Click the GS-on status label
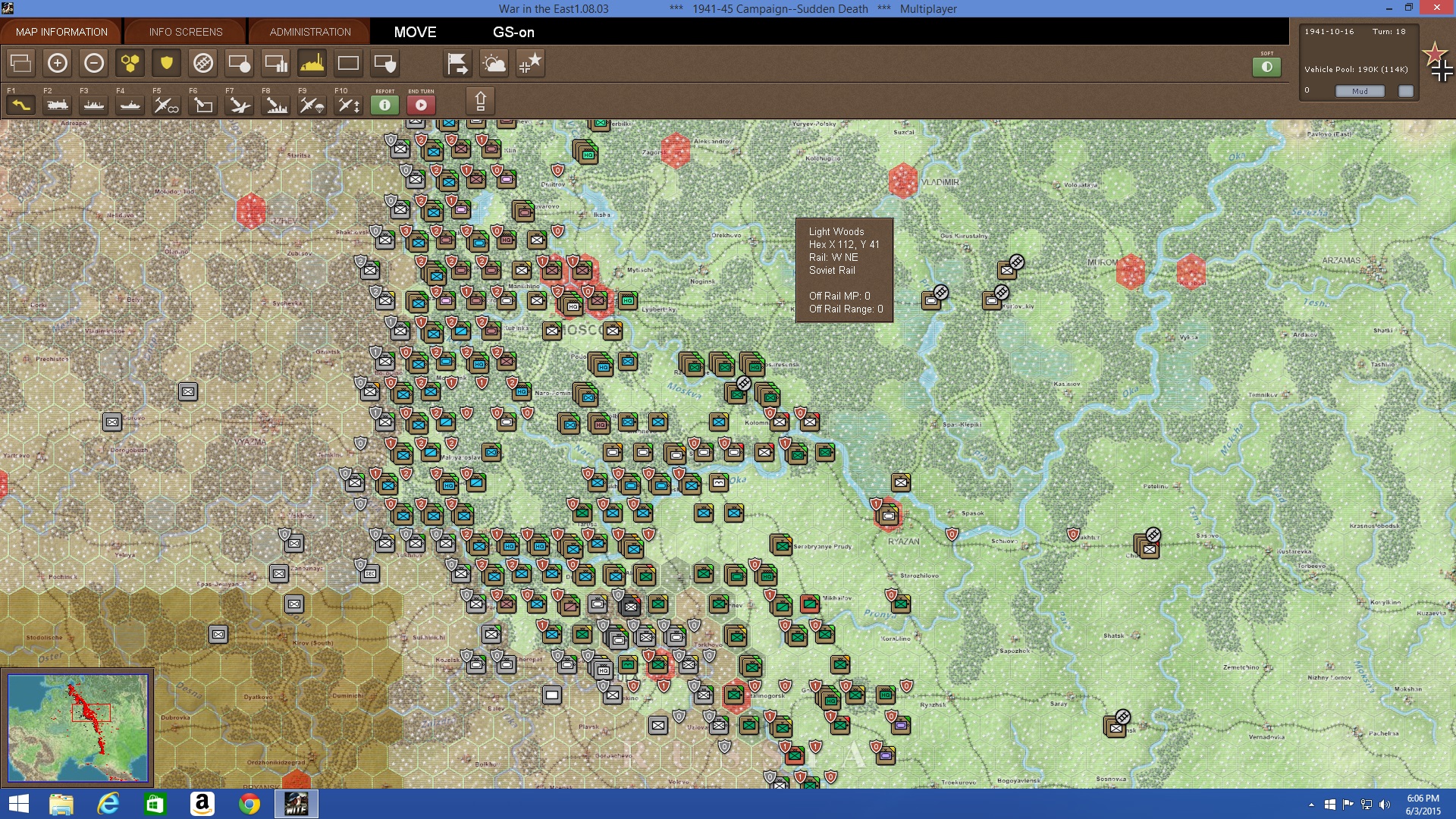This screenshot has height=819, width=1456. coord(513,32)
